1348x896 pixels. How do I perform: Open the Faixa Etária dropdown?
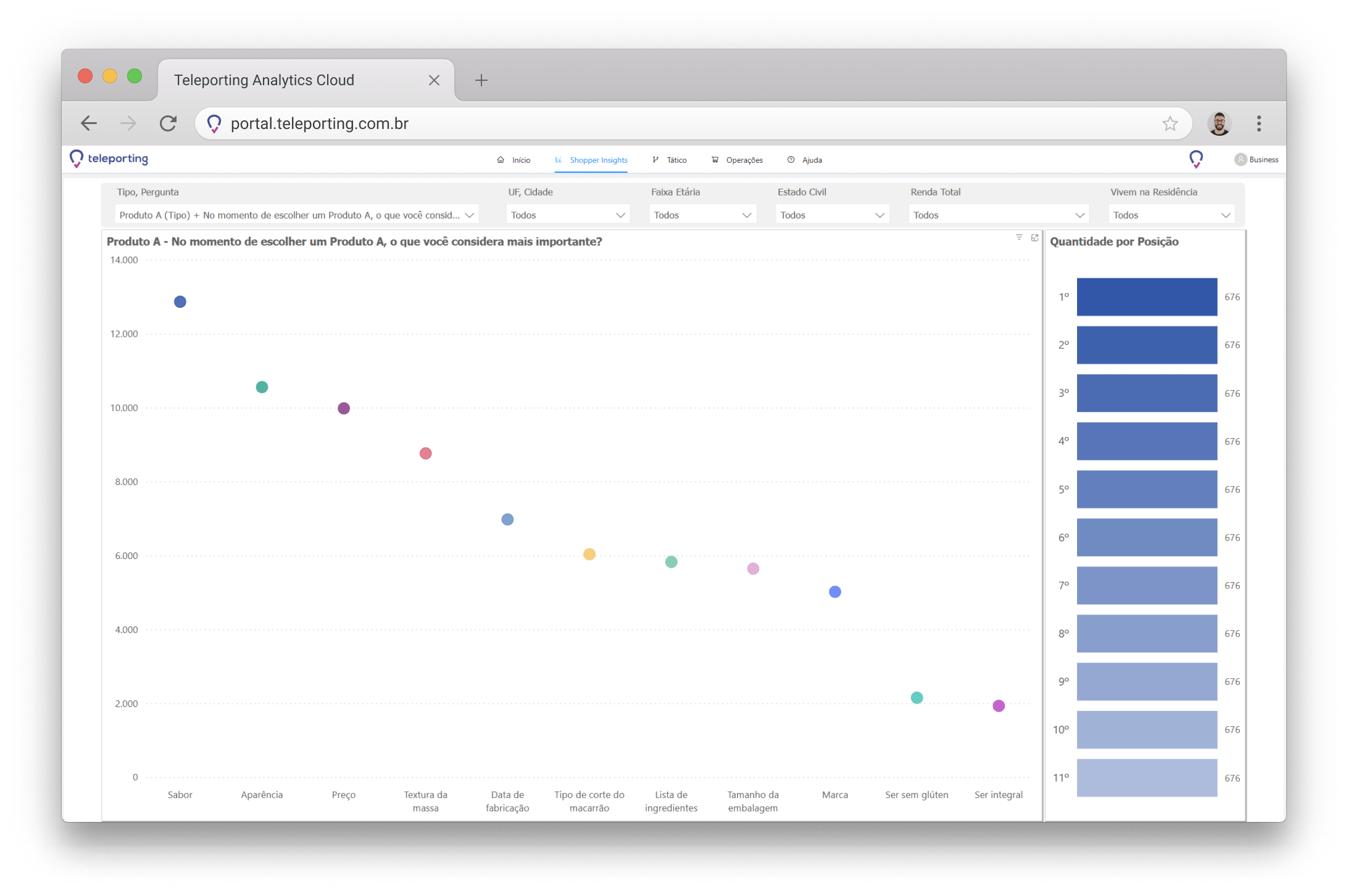[x=702, y=215]
